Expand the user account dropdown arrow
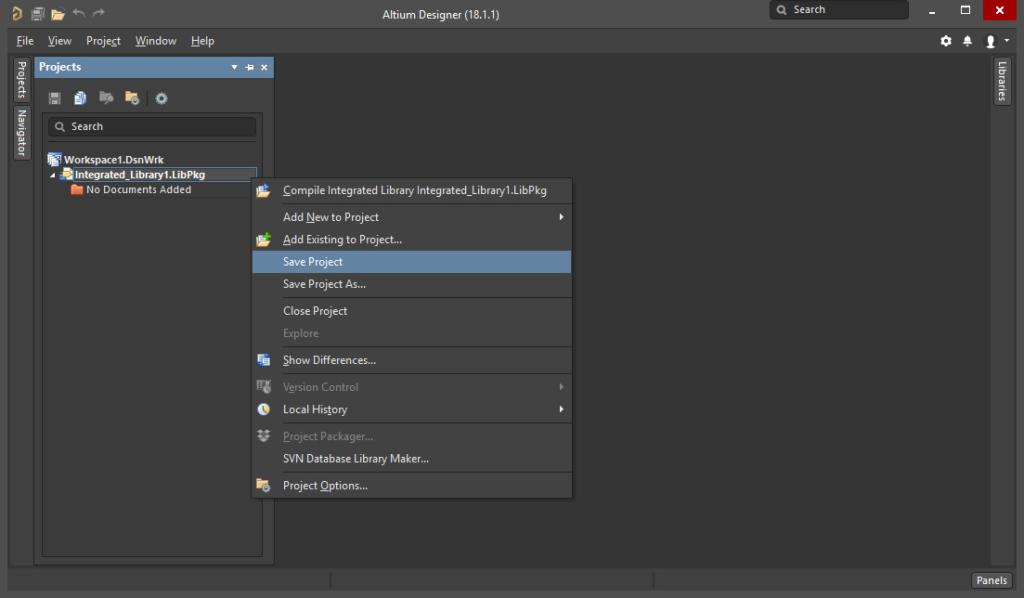1024x598 pixels. pyautogui.click(x=1007, y=40)
